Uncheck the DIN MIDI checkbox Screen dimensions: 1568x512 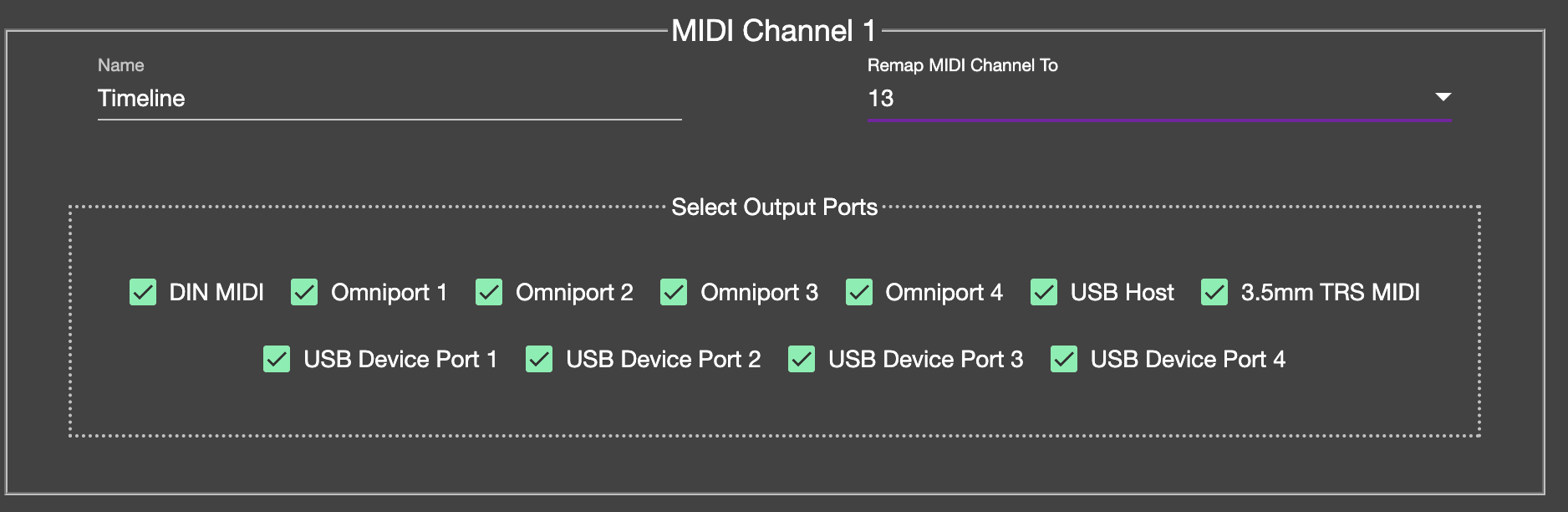click(143, 292)
